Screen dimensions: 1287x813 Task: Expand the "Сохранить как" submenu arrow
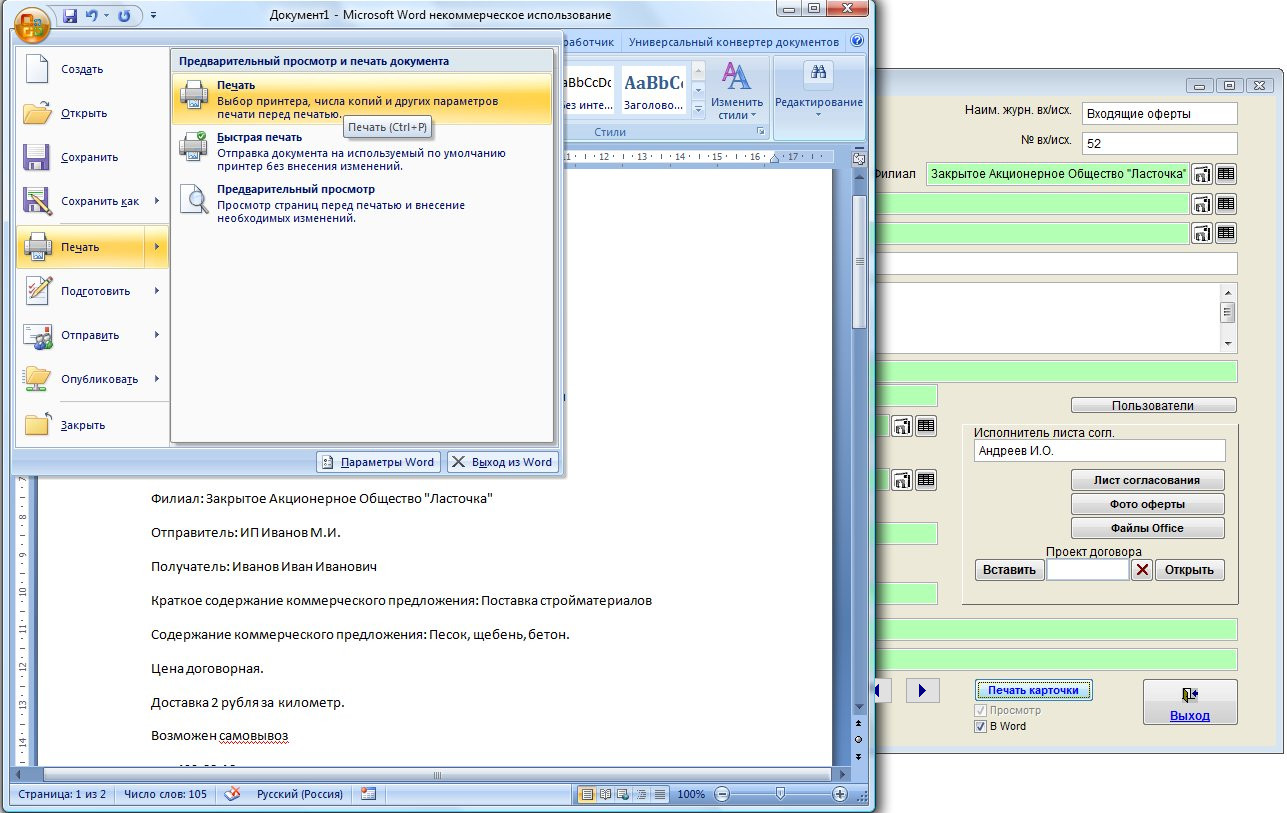click(x=157, y=201)
